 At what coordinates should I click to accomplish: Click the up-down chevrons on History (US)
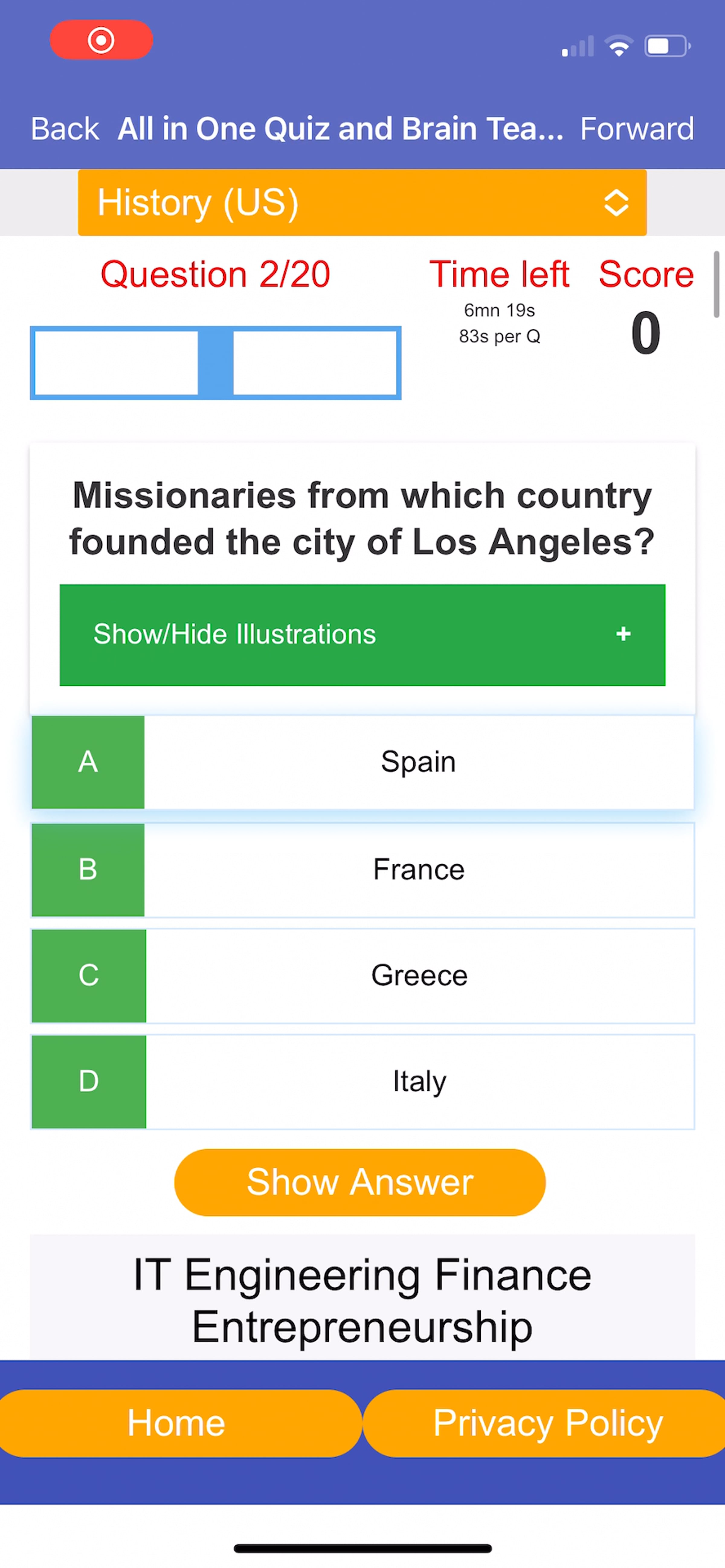click(x=616, y=203)
